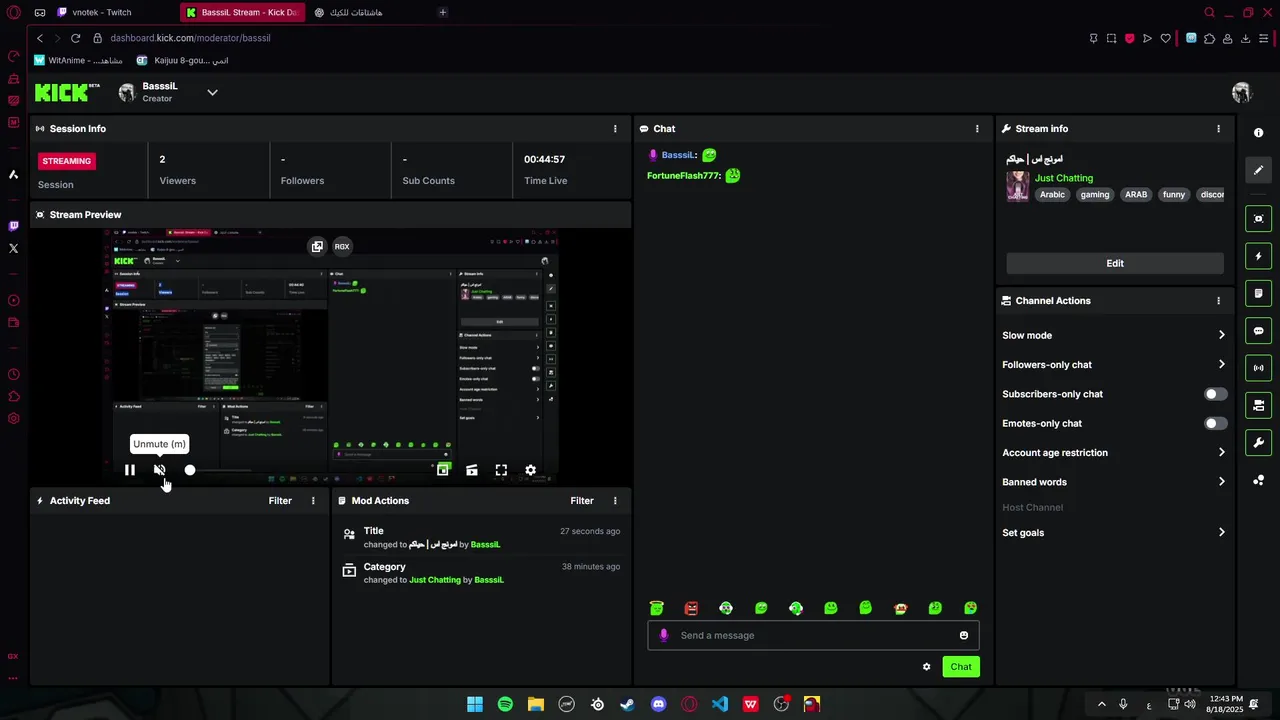Screen dimensions: 1280x720
Task: Click the pencil edit icon in right sidebar
Action: [x=1259, y=170]
